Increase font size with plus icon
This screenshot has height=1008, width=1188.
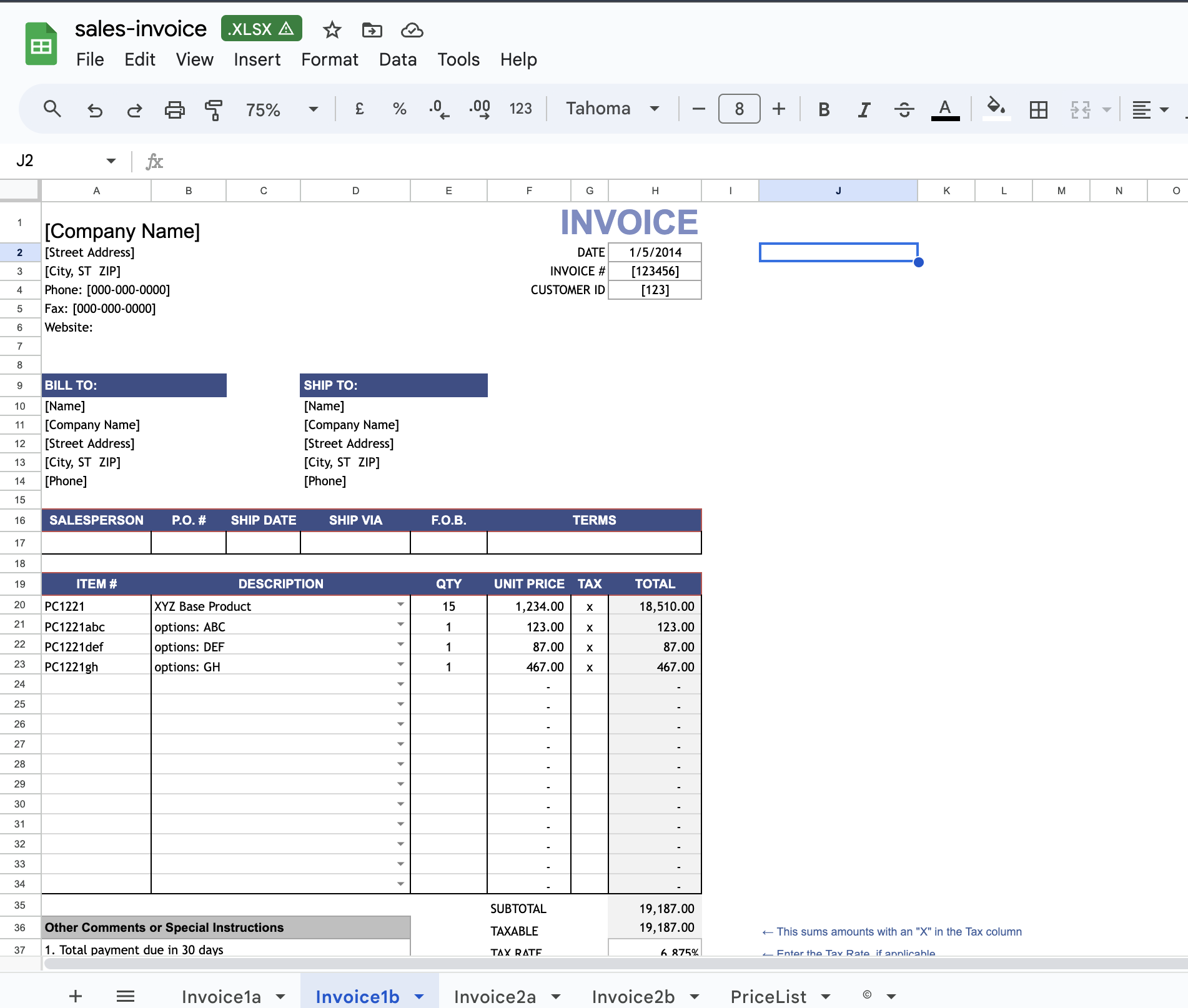(779, 109)
